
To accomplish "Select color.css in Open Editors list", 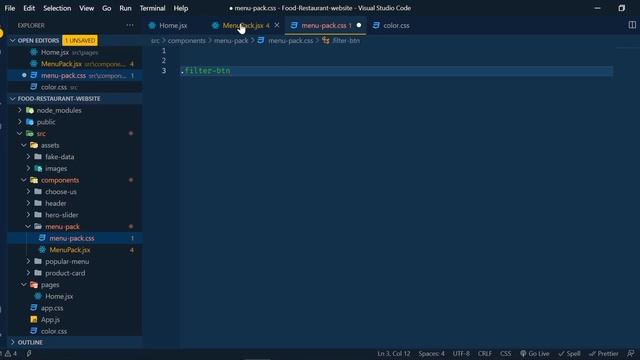I will tap(75, 87).
